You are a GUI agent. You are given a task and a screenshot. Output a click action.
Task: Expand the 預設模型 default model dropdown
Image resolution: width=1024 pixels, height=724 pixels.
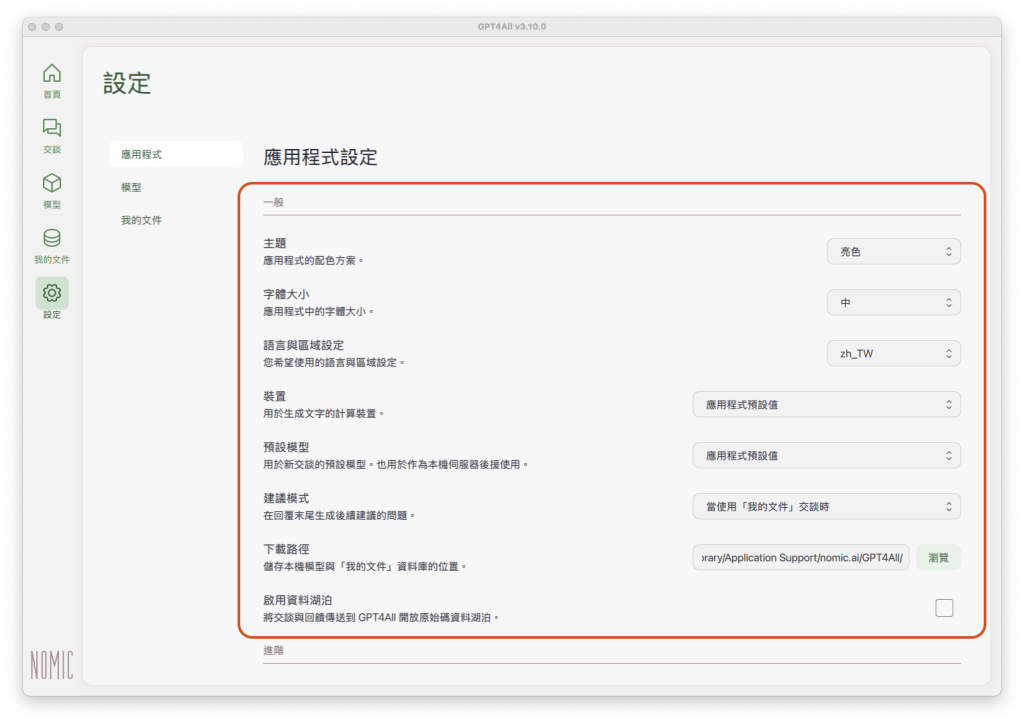(826, 456)
